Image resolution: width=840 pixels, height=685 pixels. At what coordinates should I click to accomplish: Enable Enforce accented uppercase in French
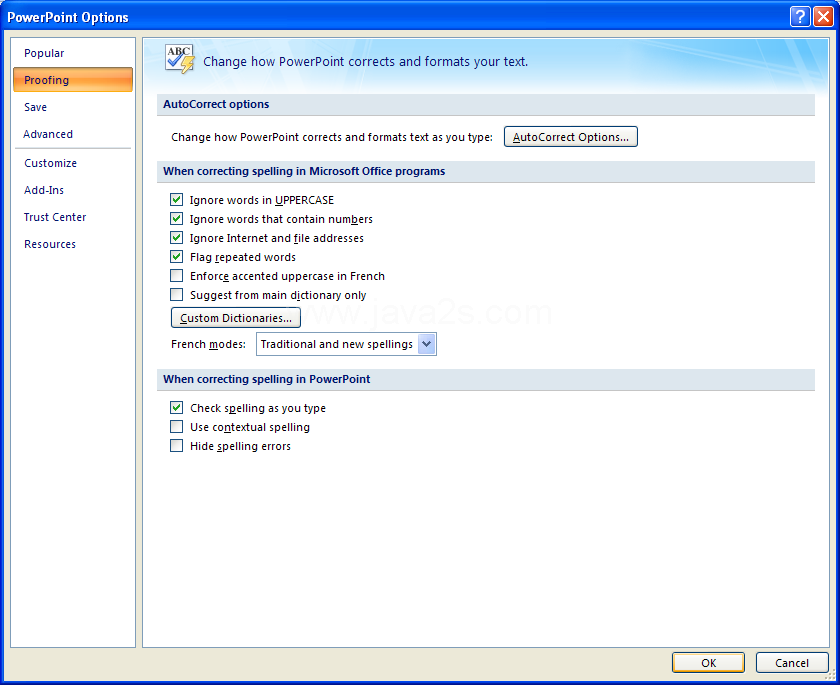point(176,275)
